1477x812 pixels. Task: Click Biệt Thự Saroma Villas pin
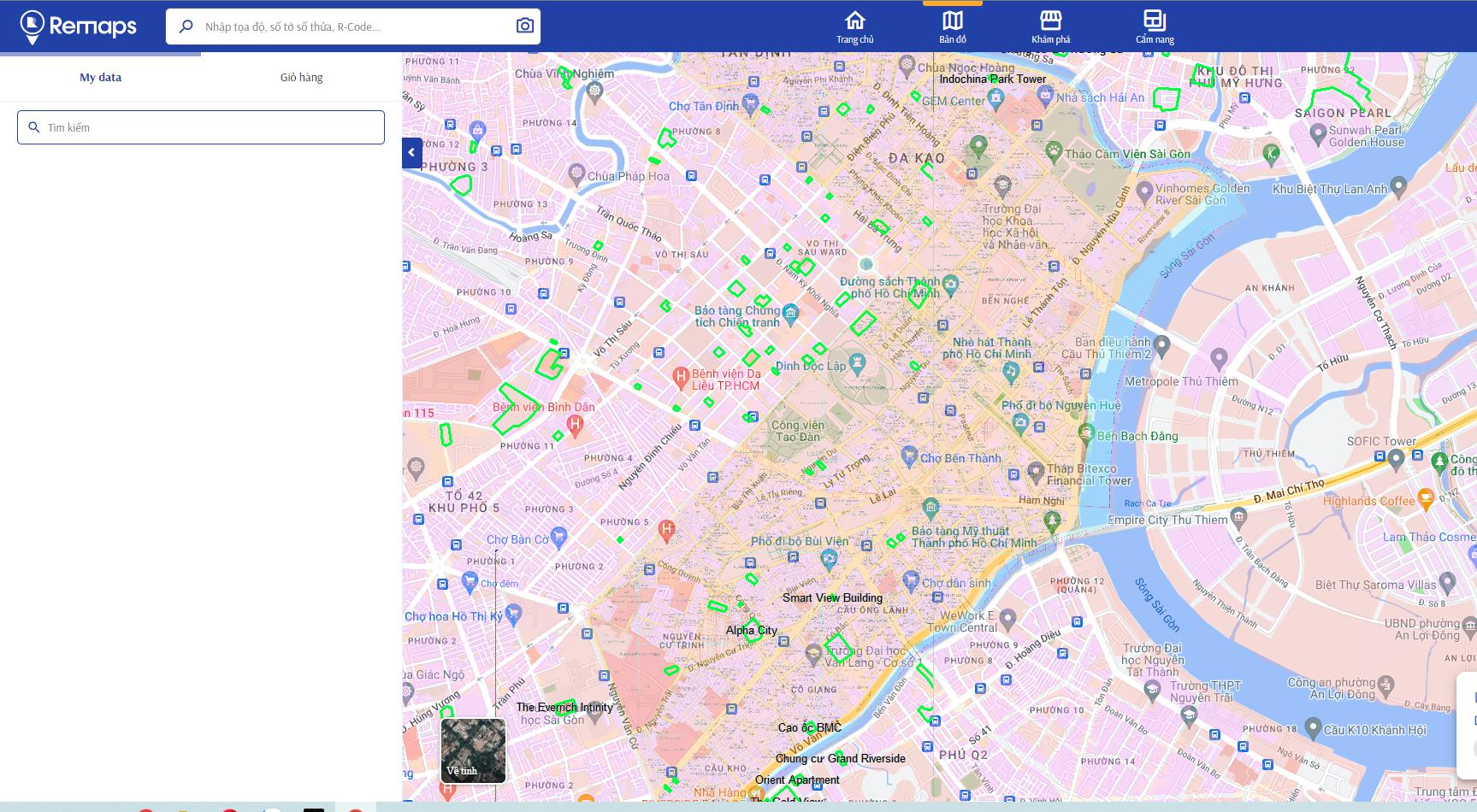pos(1447,583)
